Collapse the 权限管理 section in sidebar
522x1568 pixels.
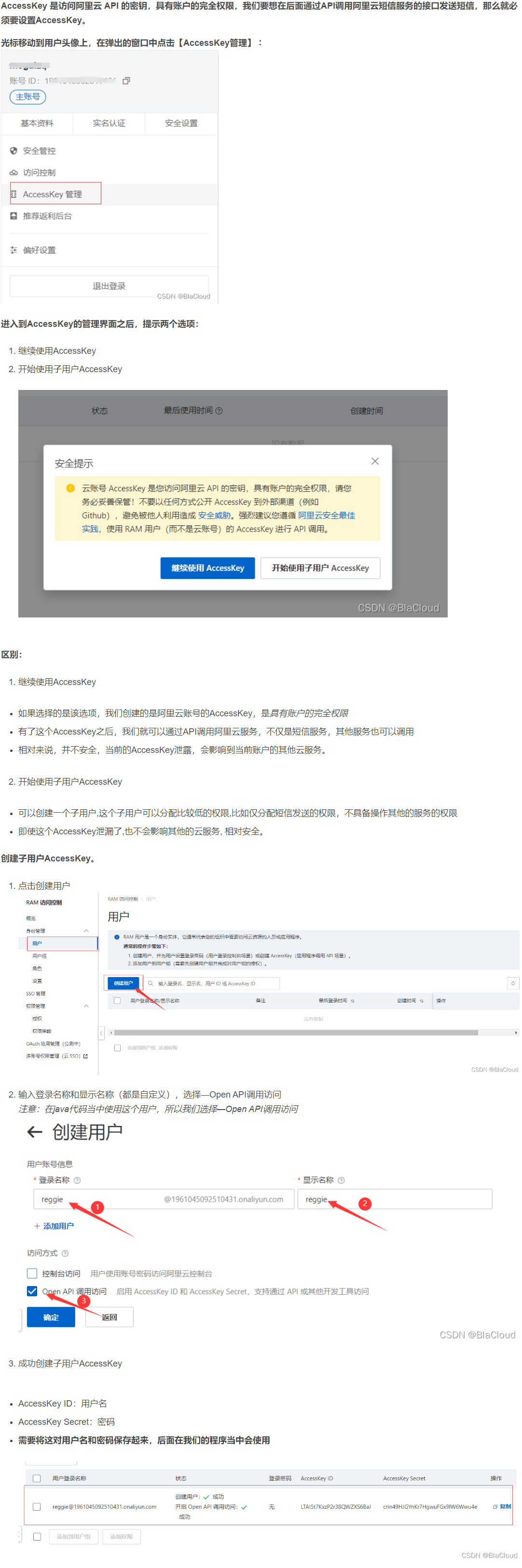pos(86,1006)
